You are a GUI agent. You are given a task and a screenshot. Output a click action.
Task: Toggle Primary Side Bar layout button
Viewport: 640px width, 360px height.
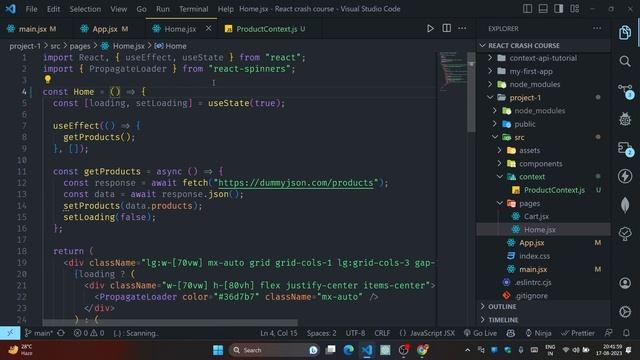coord(527,9)
